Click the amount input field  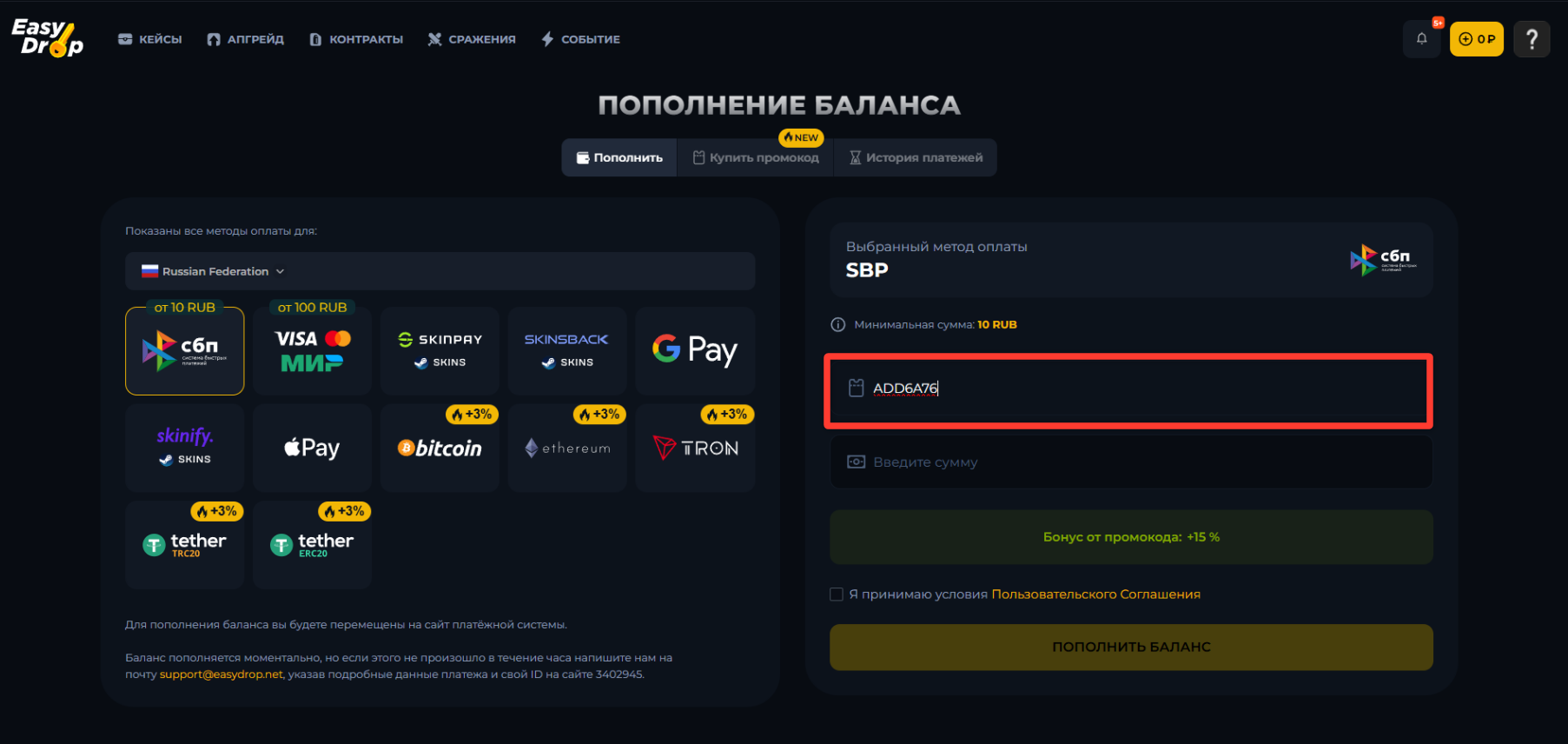(x=1129, y=462)
